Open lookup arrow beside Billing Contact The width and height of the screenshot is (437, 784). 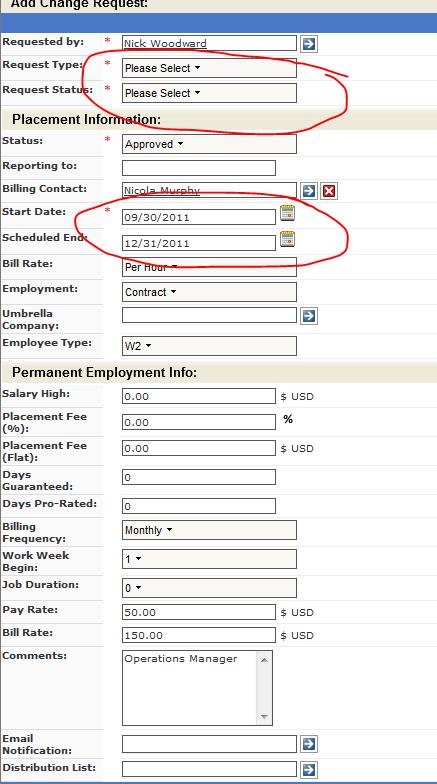(x=309, y=190)
